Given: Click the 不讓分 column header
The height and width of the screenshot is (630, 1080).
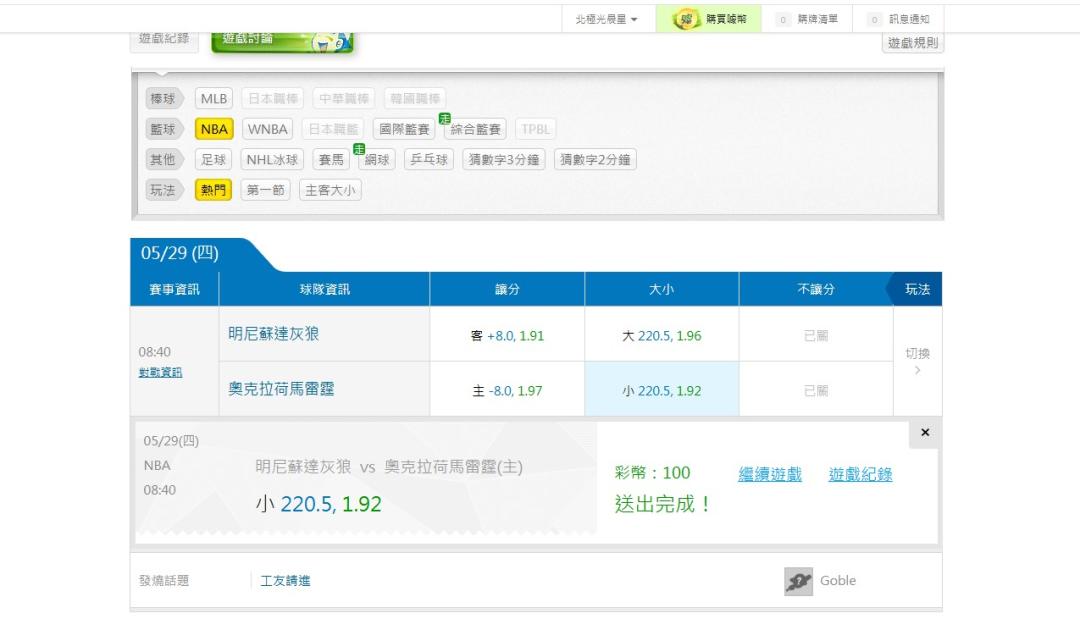Looking at the screenshot, I should 816,289.
